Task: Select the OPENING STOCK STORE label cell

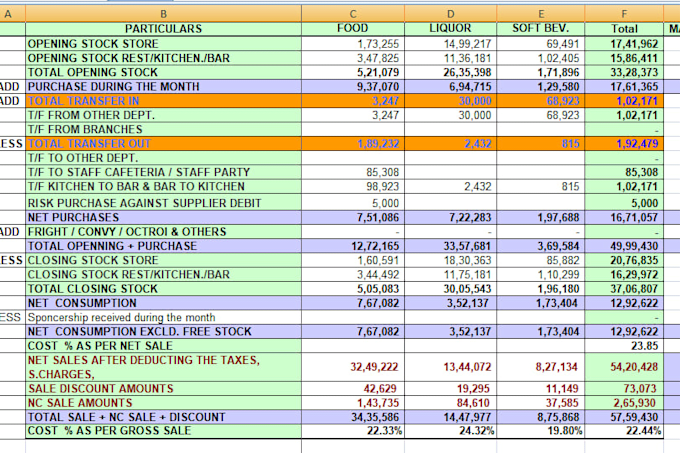Action: 163,44
